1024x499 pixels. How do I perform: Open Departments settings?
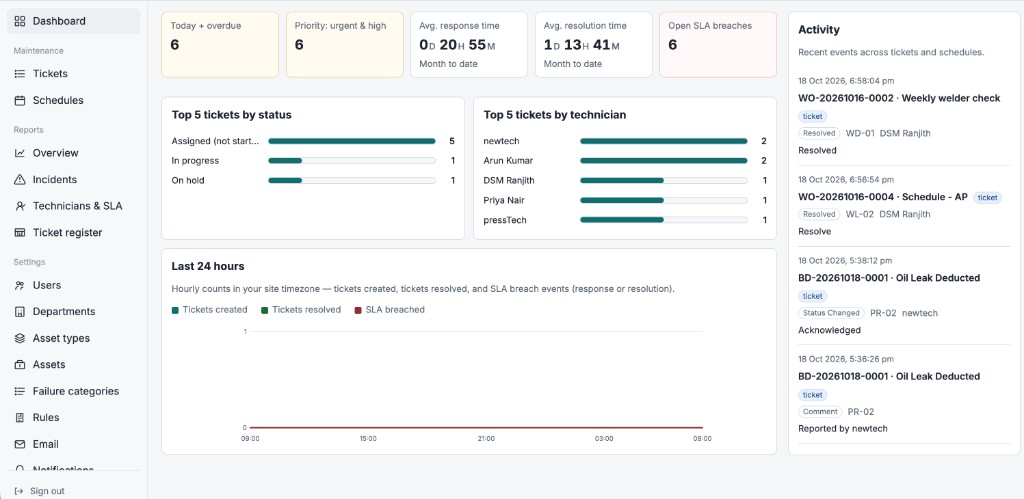pos(73,312)
